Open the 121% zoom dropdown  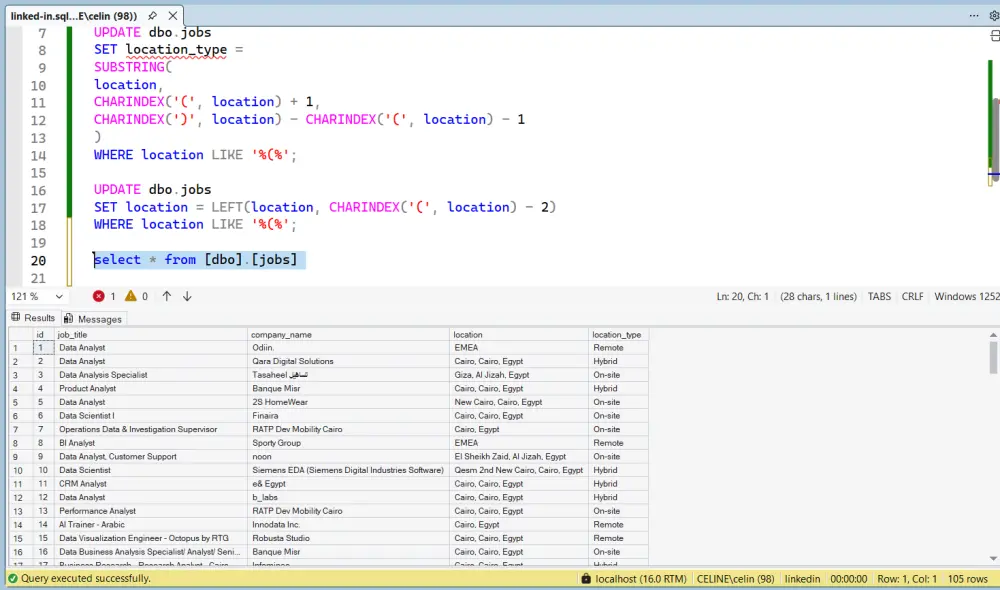[x=37, y=296]
